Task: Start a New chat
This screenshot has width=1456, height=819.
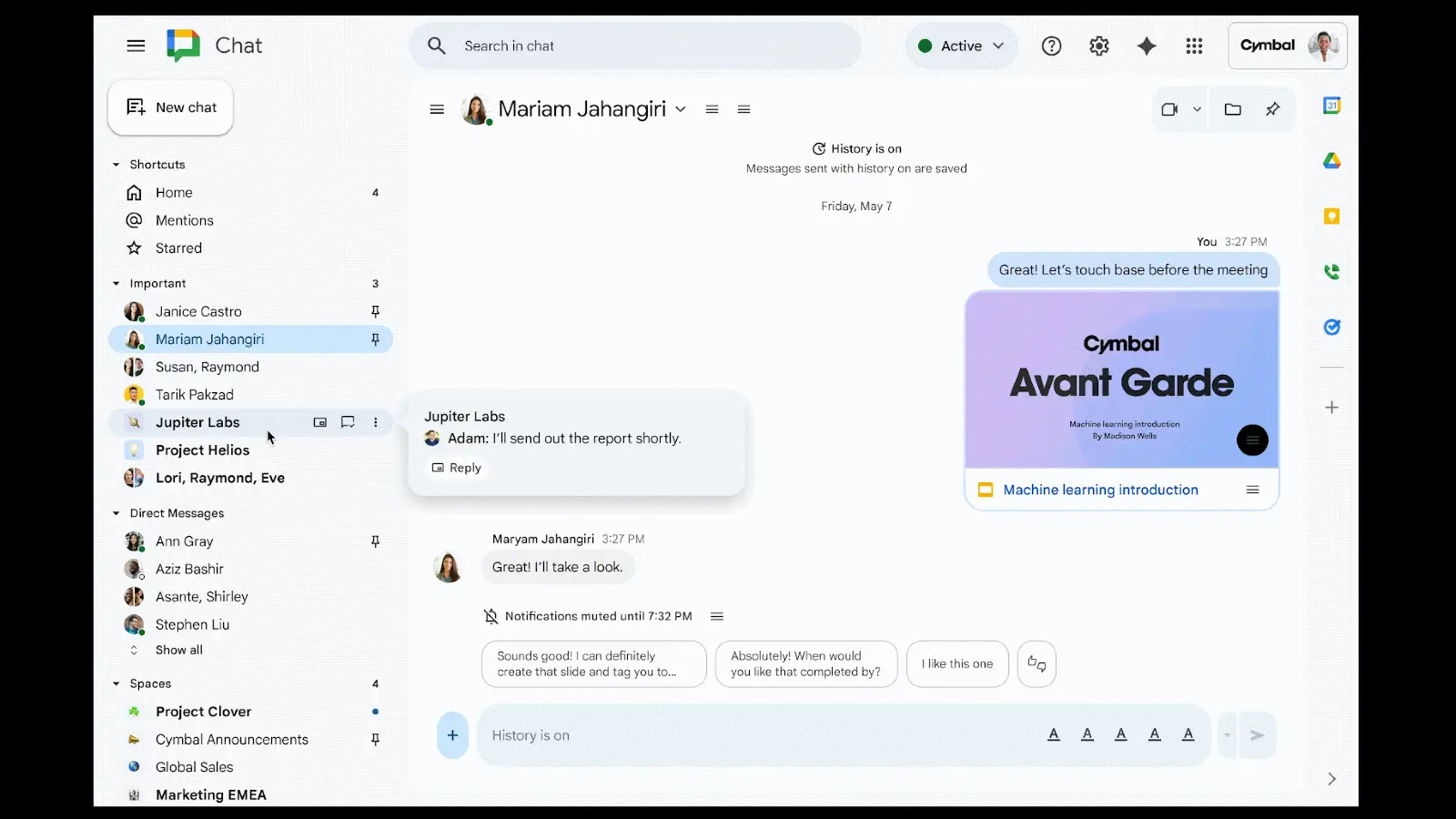Action: [x=171, y=107]
